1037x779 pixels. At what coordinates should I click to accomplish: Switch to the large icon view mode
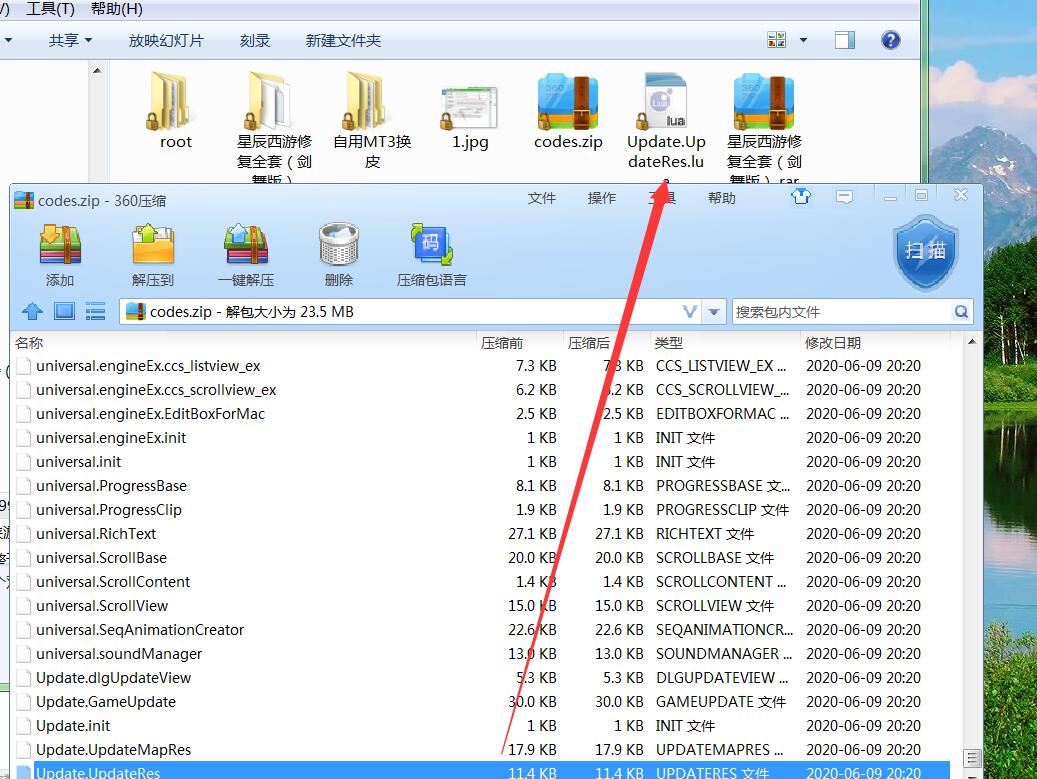(64, 312)
